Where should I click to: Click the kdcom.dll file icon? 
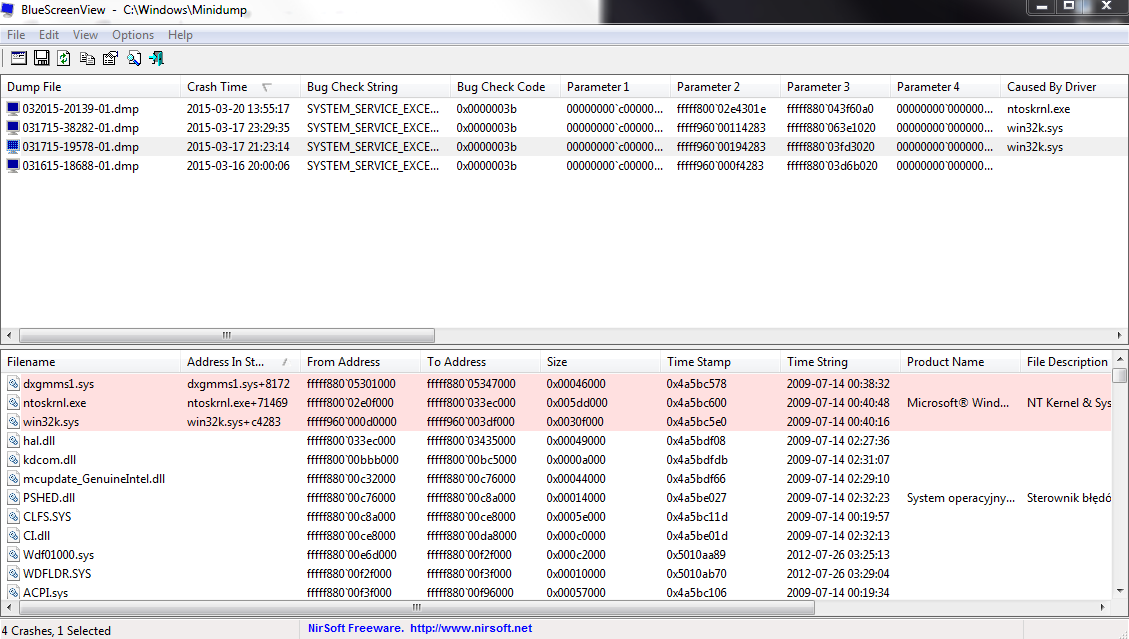tap(13, 460)
